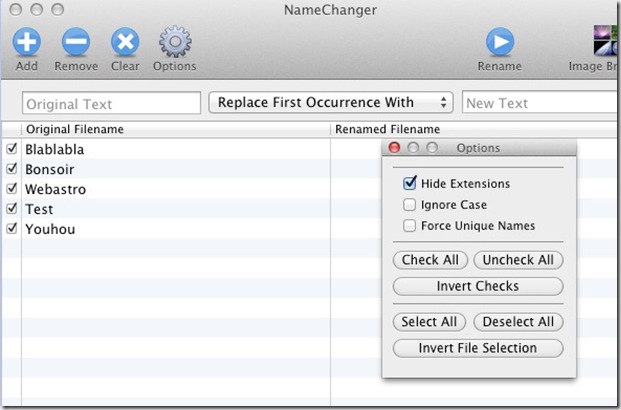Click the Clear list icon

(125, 42)
